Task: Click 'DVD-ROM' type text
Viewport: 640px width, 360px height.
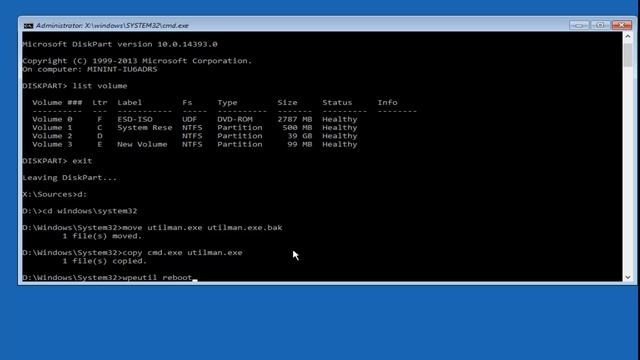Action: pos(235,119)
